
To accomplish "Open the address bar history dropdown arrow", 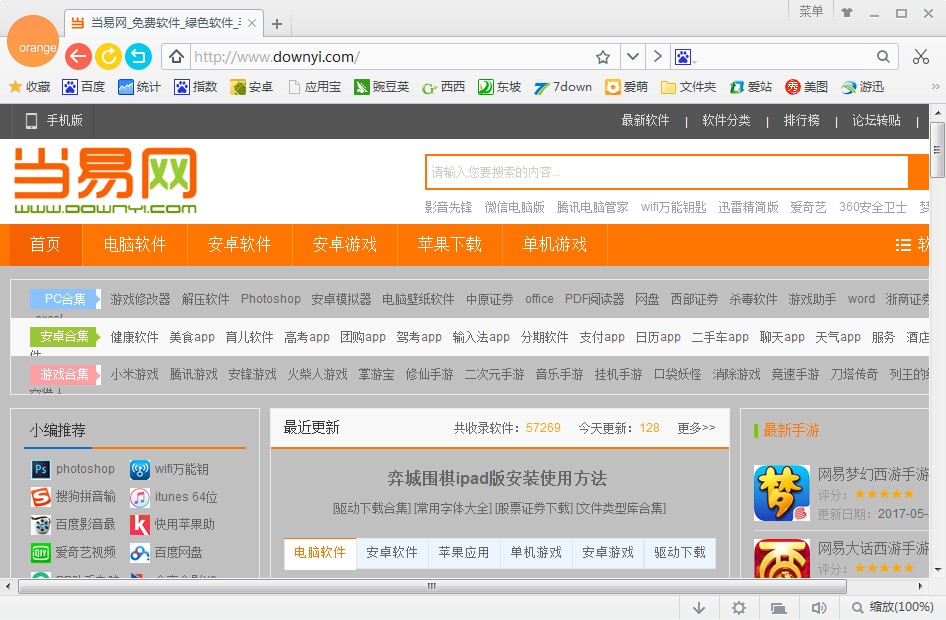I will (x=633, y=57).
